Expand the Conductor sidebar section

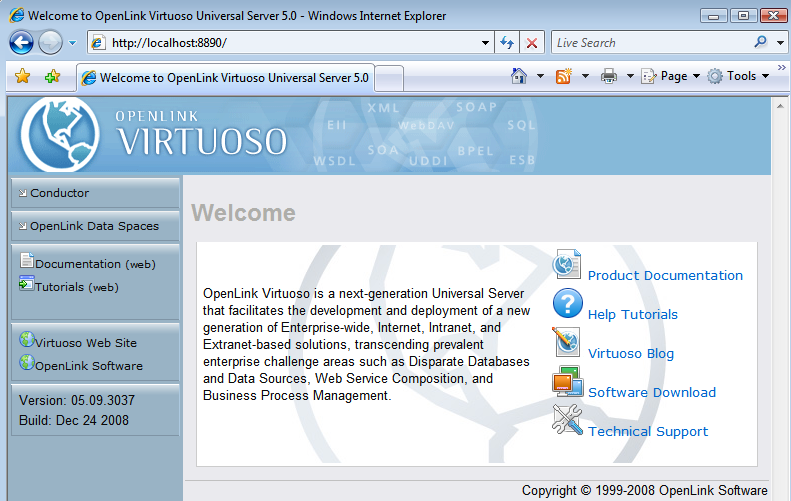[59, 193]
